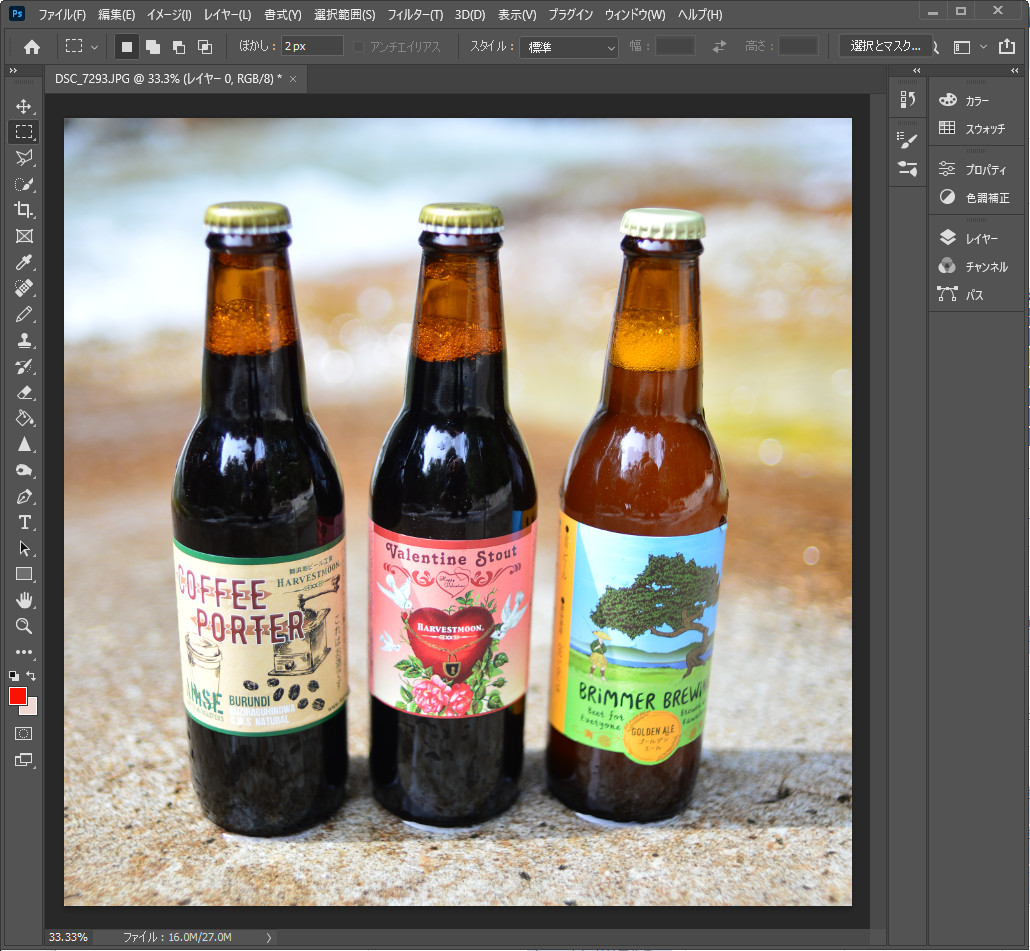Image resolution: width=1030 pixels, height=951 pixels.
Task: Select the Path Selection arrow tool
Action: pos(24,548)
